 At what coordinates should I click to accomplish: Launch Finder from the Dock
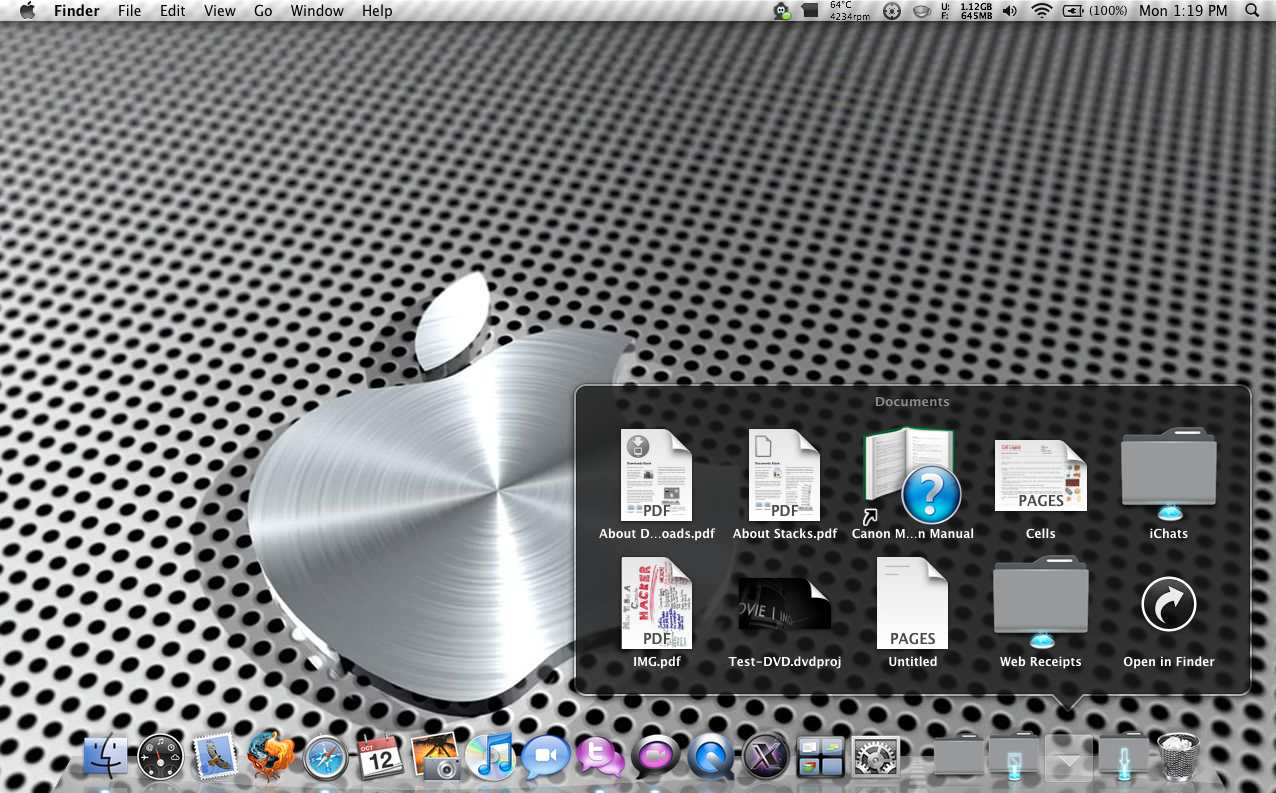click(x=107, y=756)
